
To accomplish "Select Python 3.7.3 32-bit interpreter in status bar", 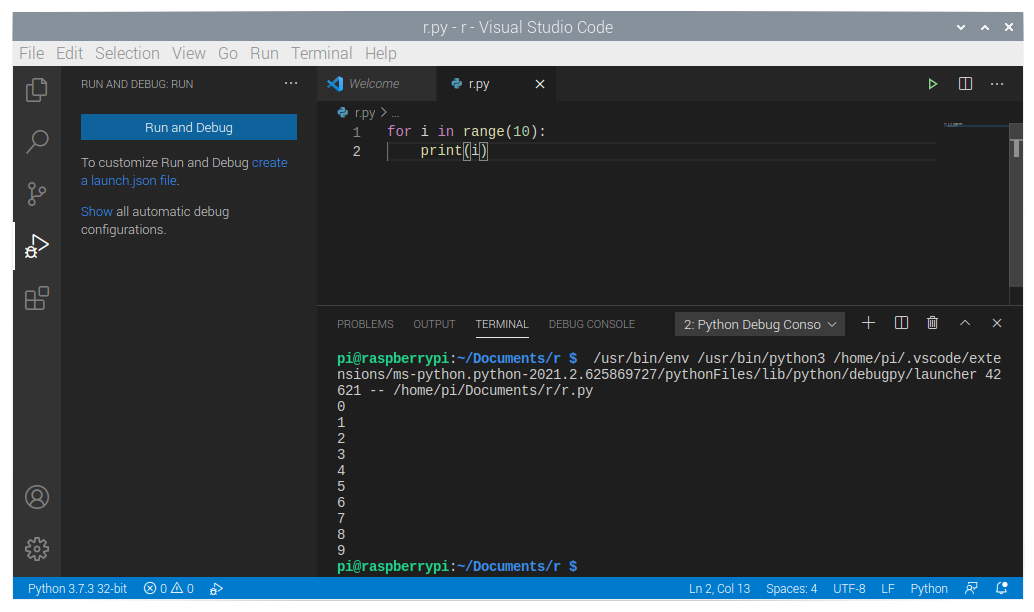I will coord(77,588).
